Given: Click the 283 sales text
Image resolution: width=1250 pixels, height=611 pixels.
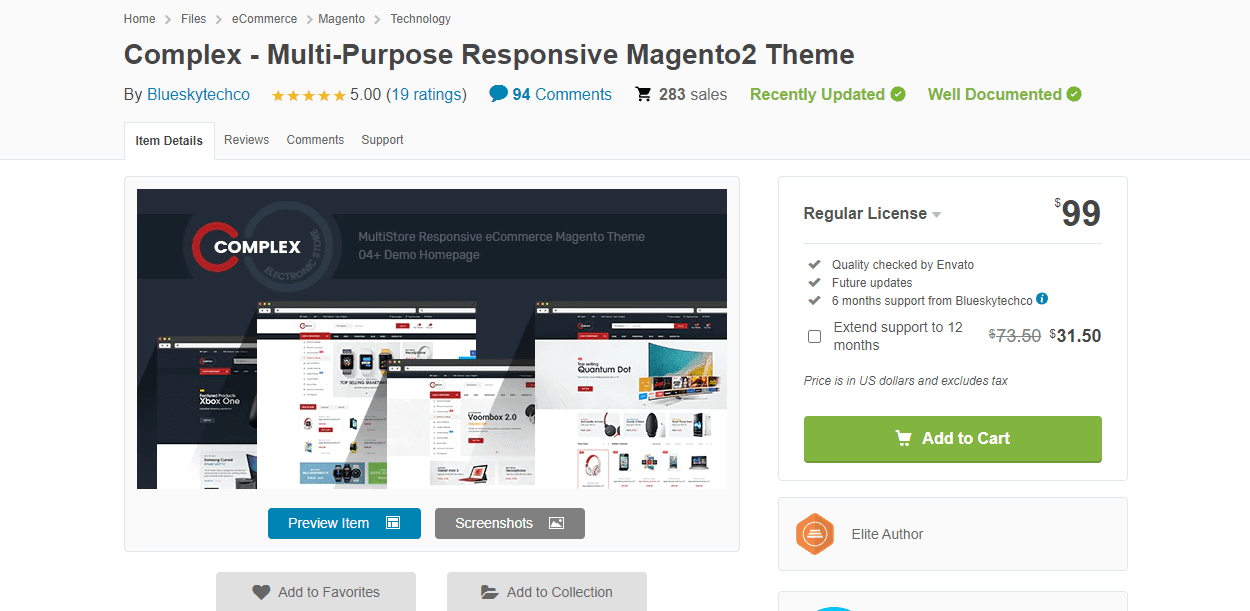Looking at the screenshot, I should pyautogui.click(x=693, y=95).
